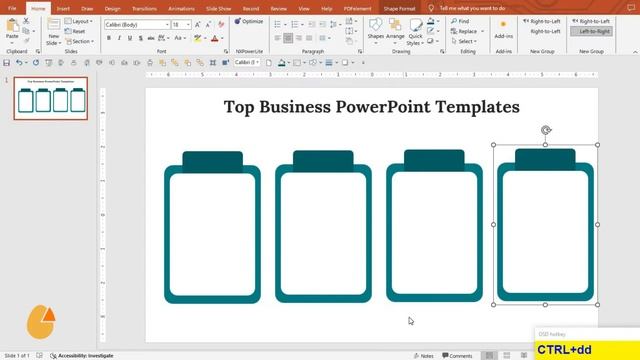Click the rotation handle above the selected shape
Image resolution: width=640 pixels, height=360 pixels.
tap(546, 130)
